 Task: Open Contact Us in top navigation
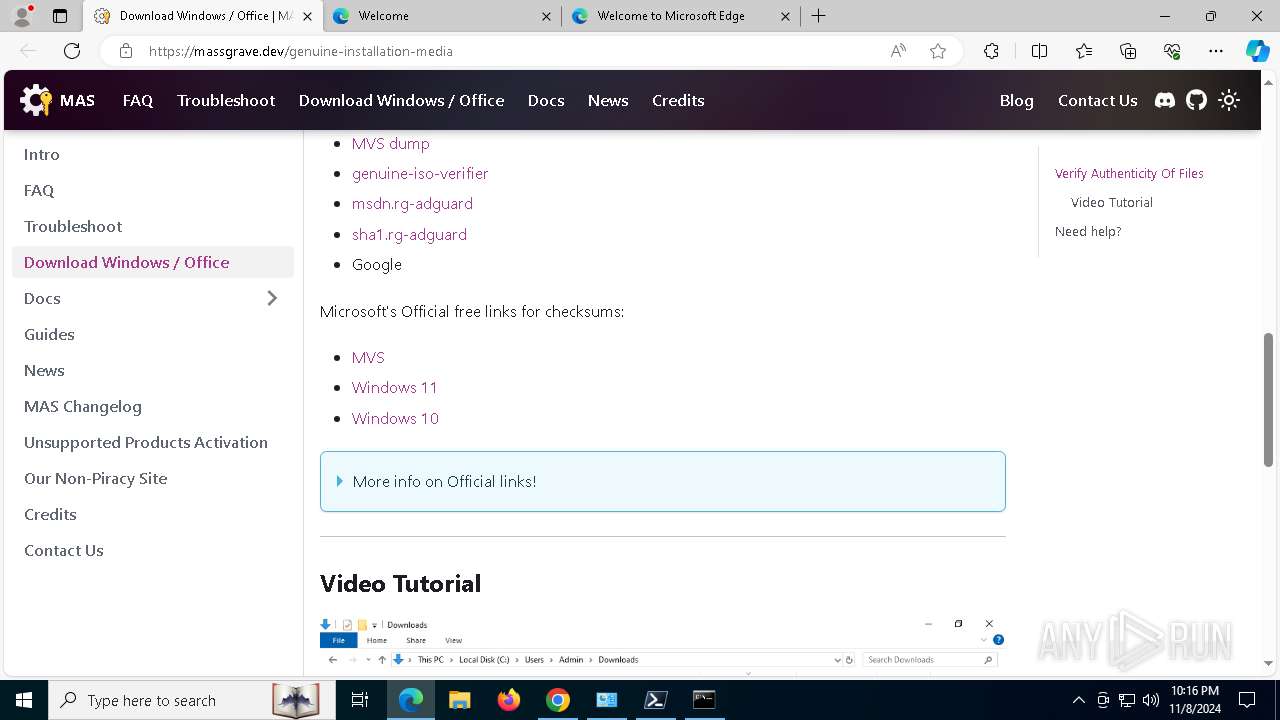click(1097, 100)
